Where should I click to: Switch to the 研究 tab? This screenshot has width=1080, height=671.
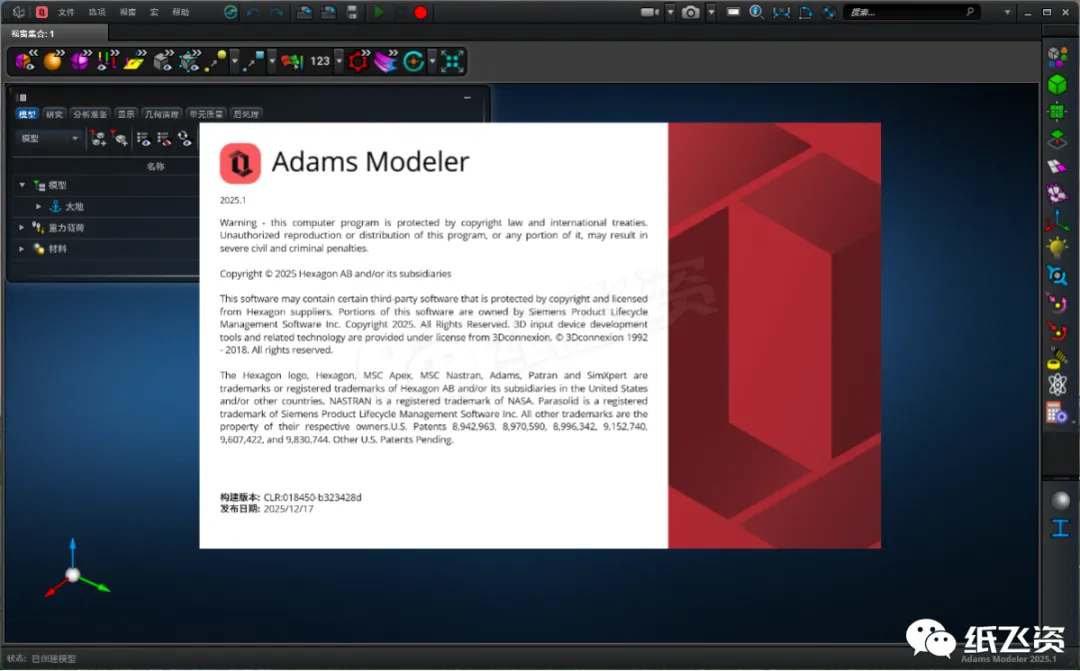(54, 114)
